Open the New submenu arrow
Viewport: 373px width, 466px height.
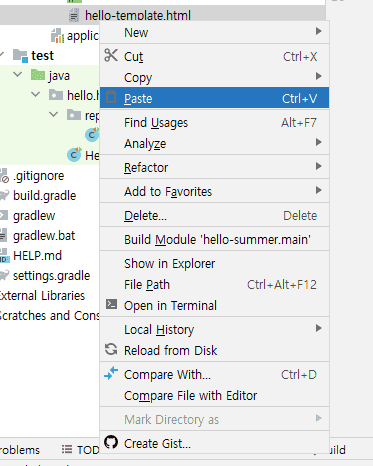(x=319, y=31)
